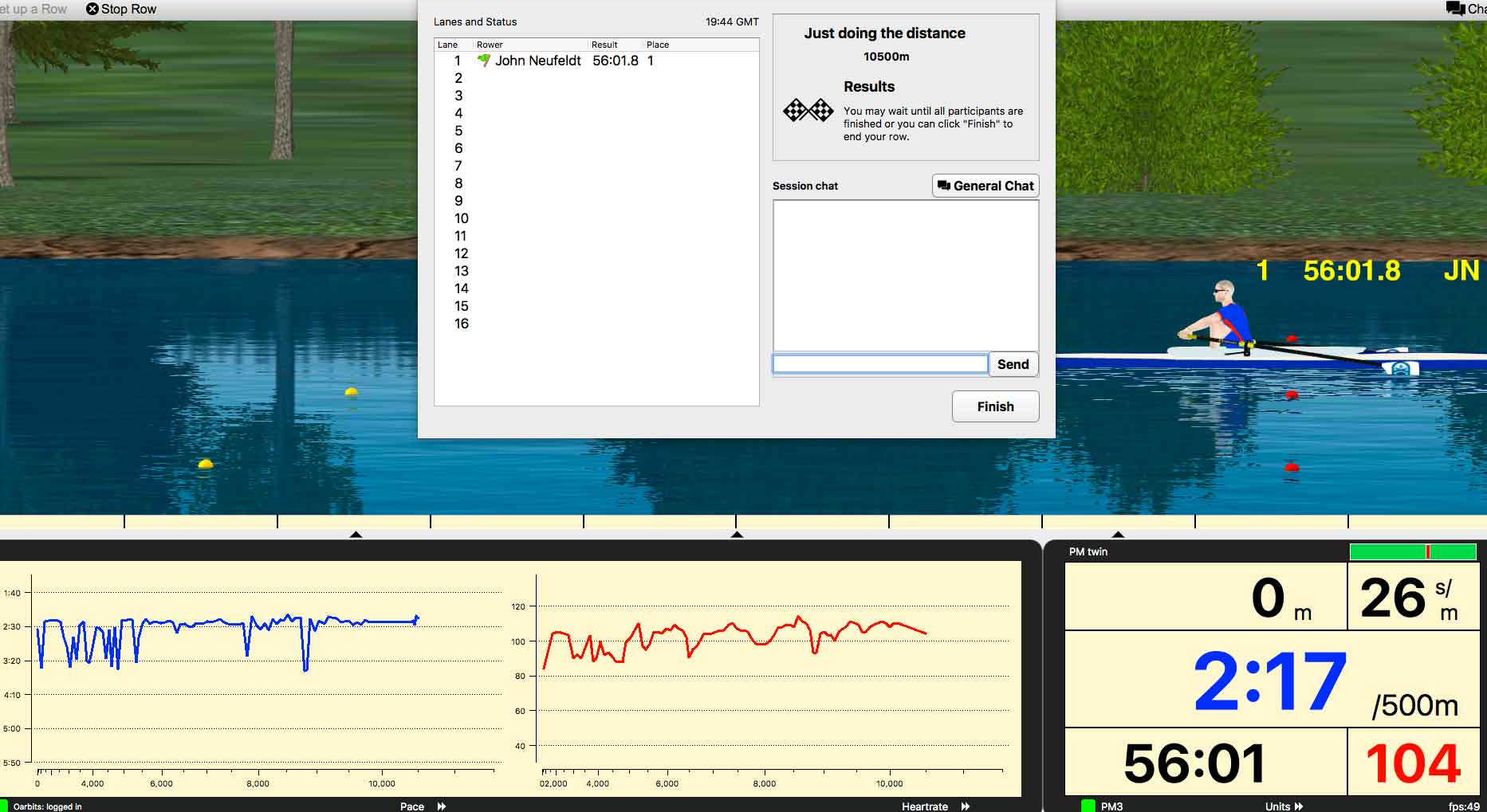
Task: Focus the session chat message input
Action: [880, 364]
